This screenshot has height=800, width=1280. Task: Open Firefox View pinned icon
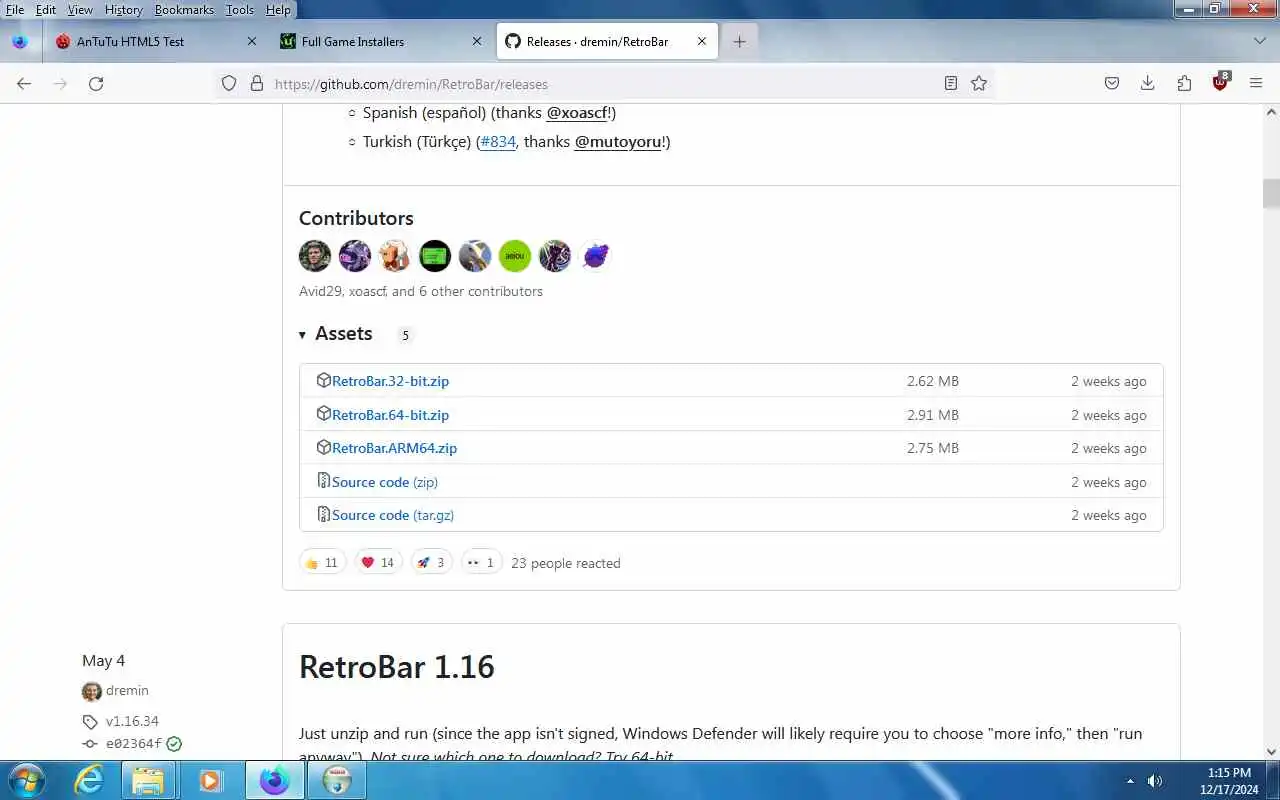pos(20,42)
